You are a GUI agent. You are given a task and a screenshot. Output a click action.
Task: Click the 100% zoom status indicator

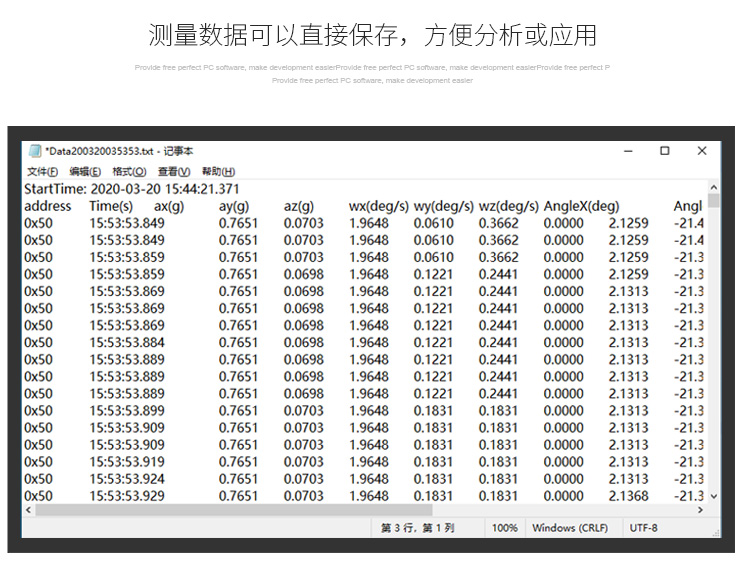[505, 528]
